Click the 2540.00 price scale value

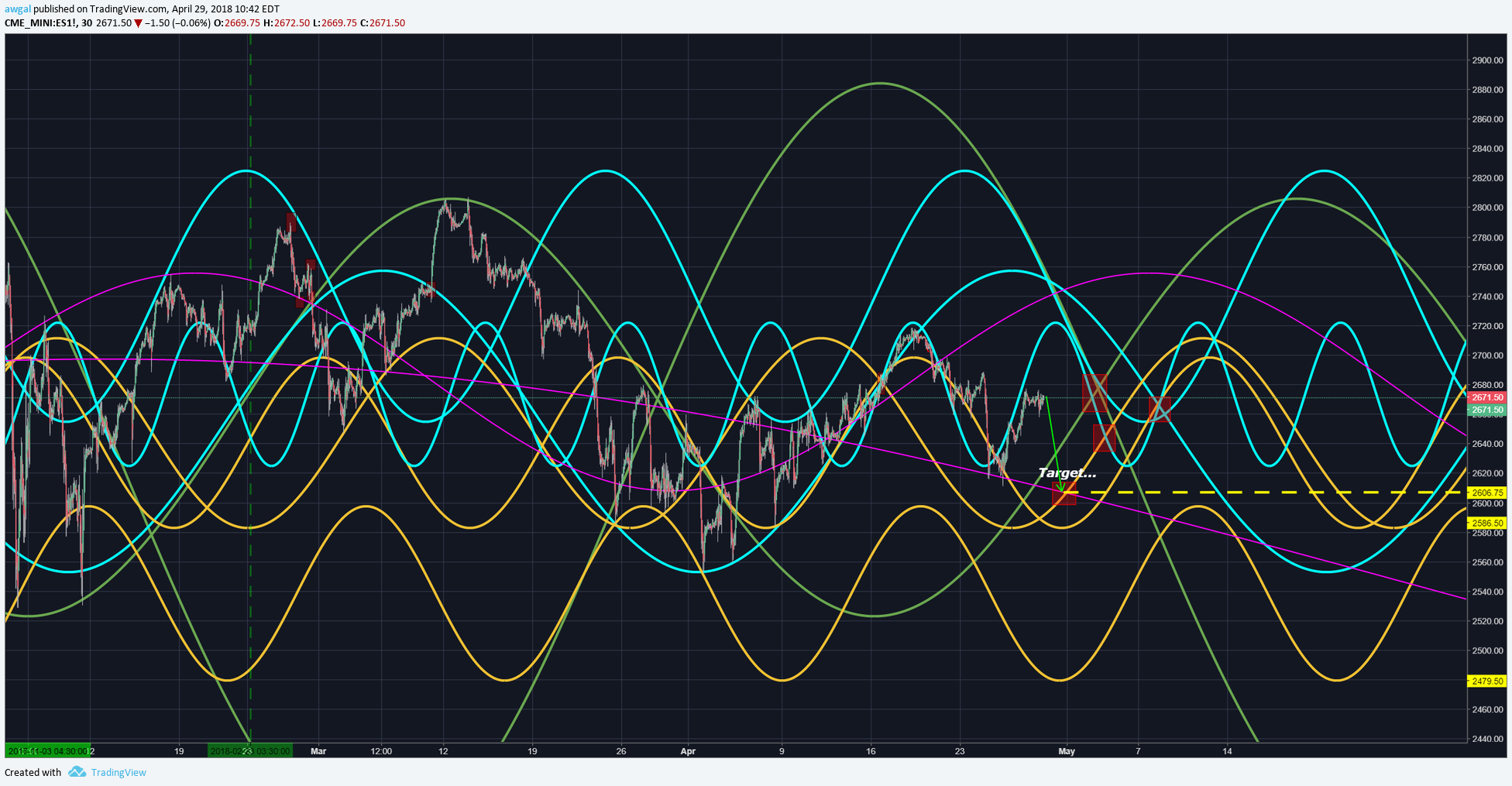1487,592
